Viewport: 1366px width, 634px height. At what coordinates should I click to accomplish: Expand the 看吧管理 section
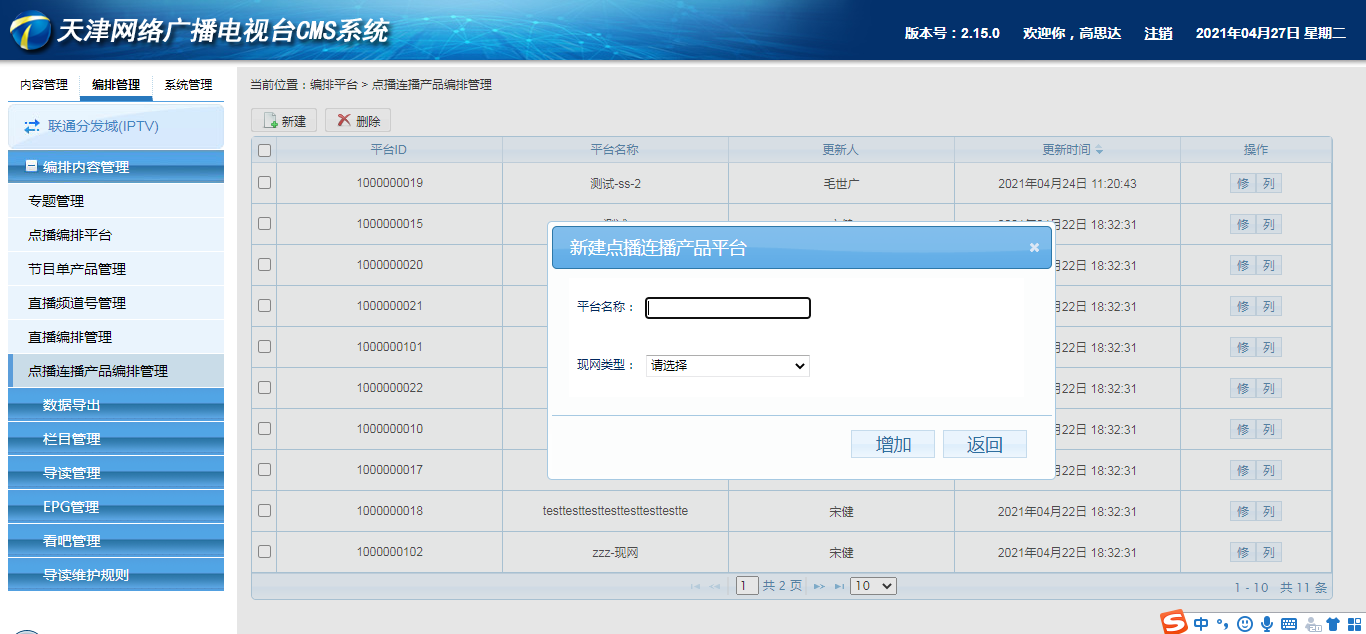pyautogui.click(x=116, y=541)
